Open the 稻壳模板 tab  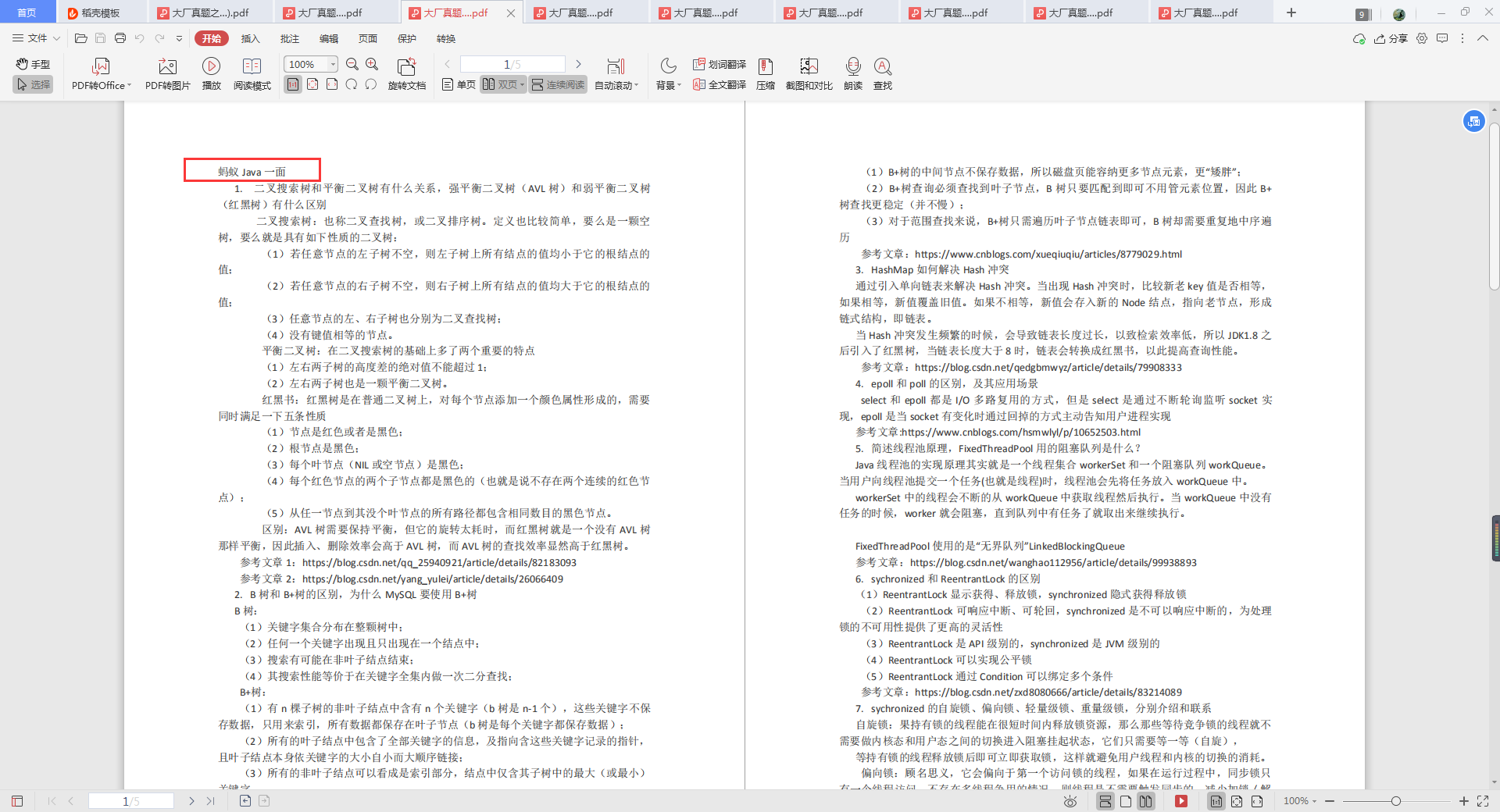100,12
